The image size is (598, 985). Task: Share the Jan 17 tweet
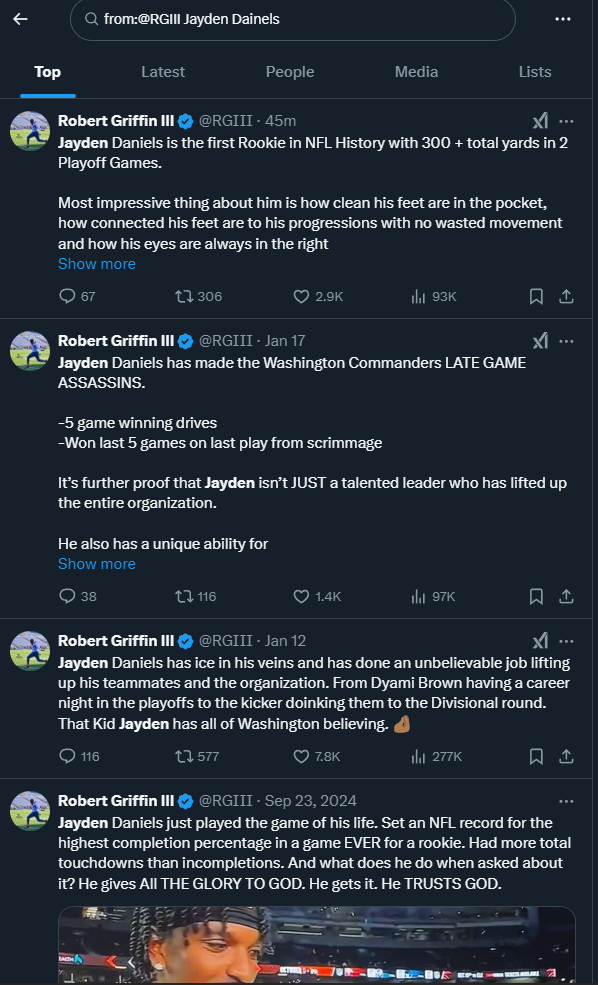pyautogui.click(x=566, y=596)
